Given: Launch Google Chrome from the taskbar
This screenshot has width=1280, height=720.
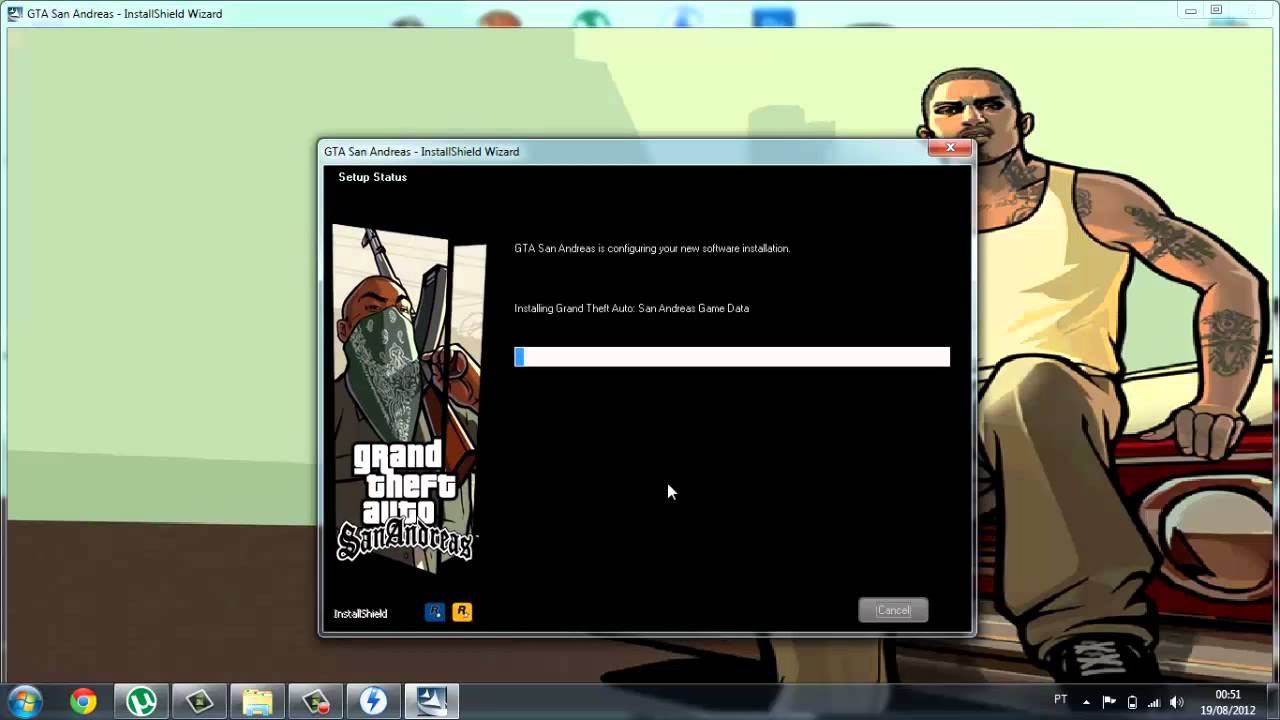Looking at the screenshot, I should click(83, 701).
